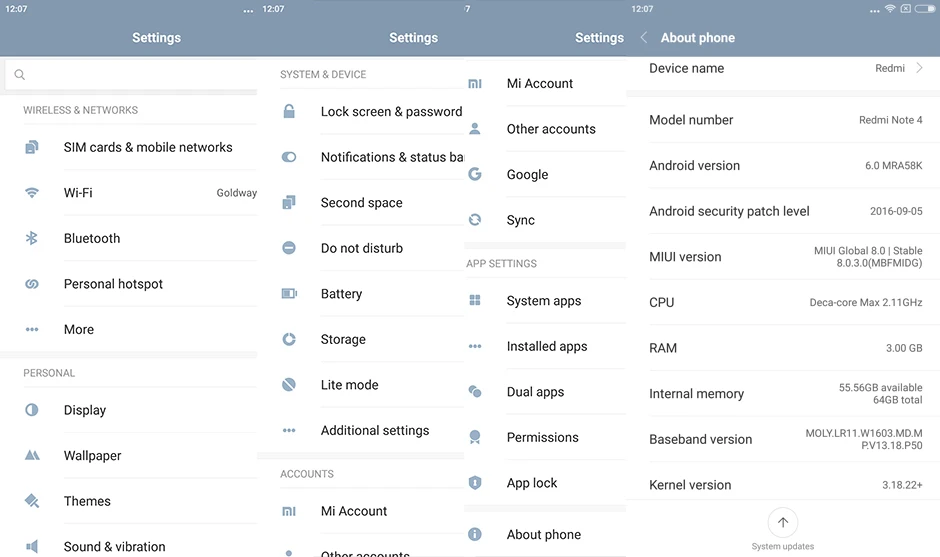Image resolution: width=940 pixels, height=557 pixels.
Task: Open Google account settings
Action: [x=546, y=174]
